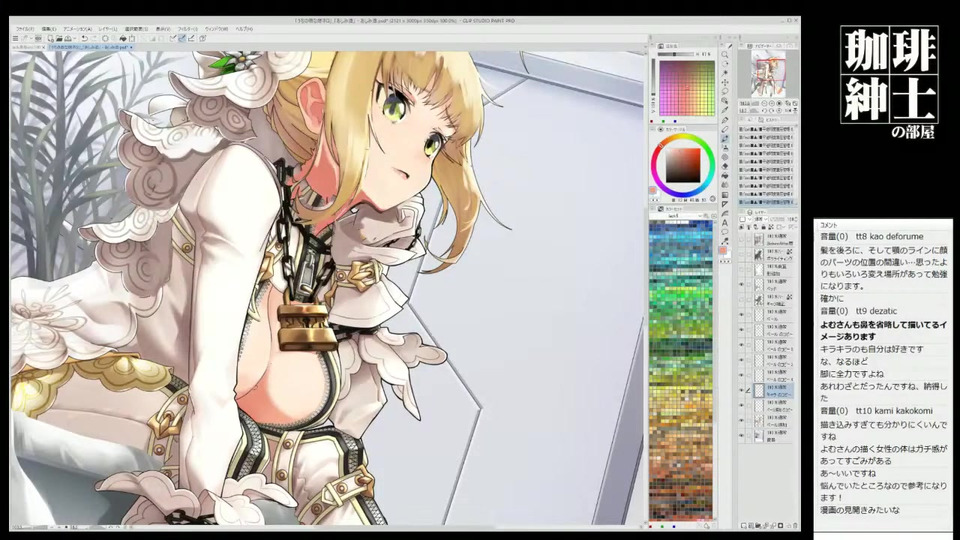Click comment text 'tt8 kao deforume'

coord(889,236)
